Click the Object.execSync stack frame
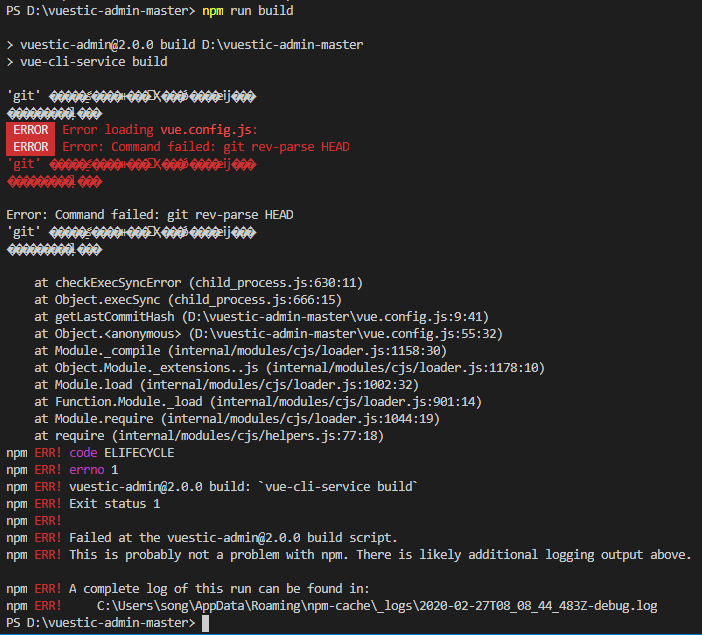The width and height of the screenshot is (702, 635). (x=188, y=300)
